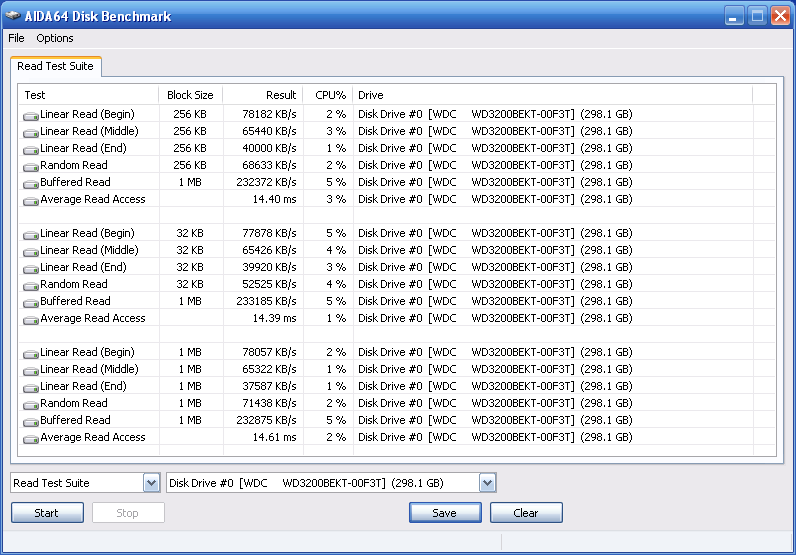This screenshot has width=796, height=555.
Task: Select the 52525 KB/s result value
Action: [269, 284]
